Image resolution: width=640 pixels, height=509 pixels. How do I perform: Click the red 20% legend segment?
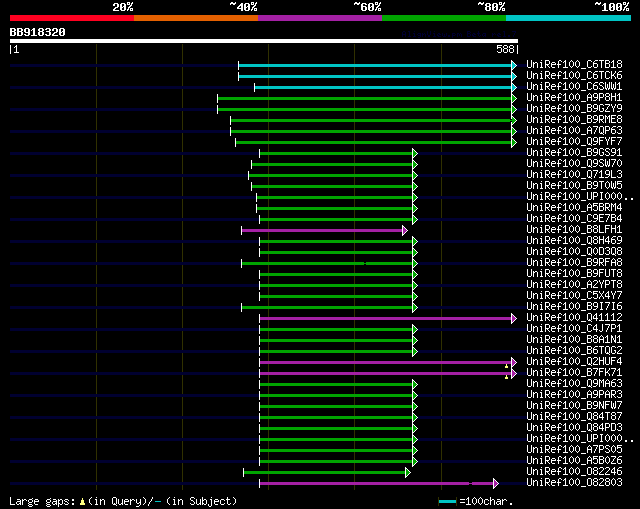point(72,18)
